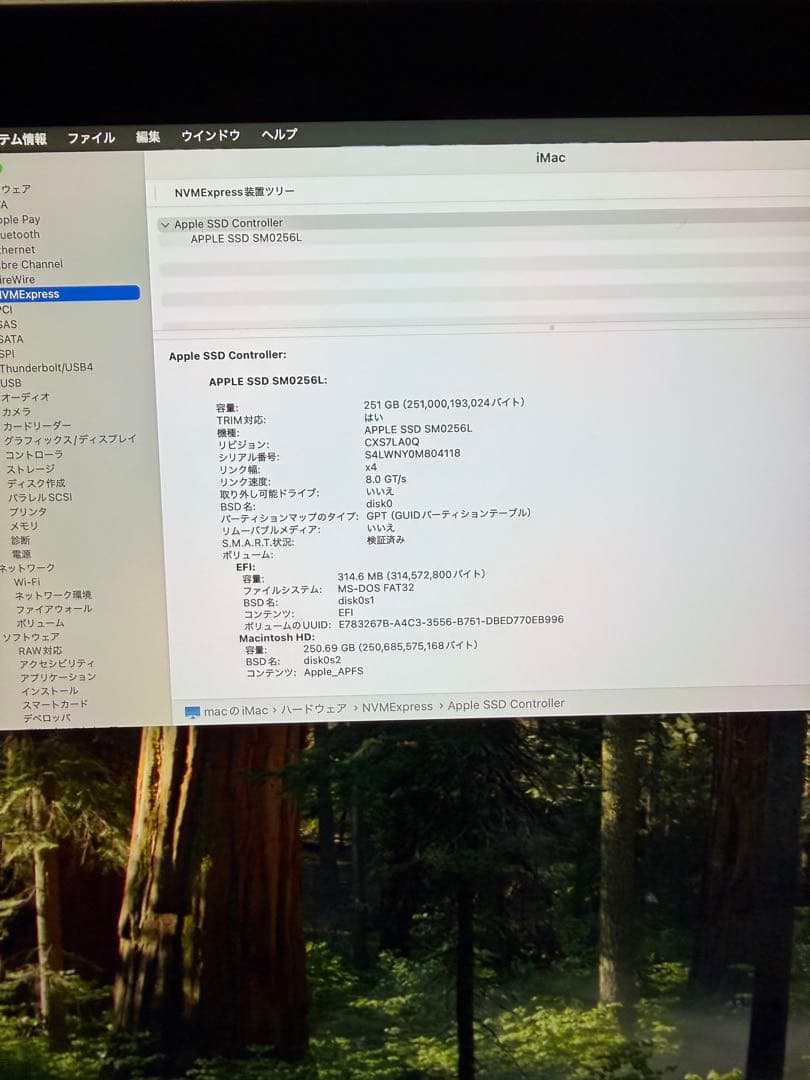
Task: Select SATA in sidebar
Action: point(12,339)
